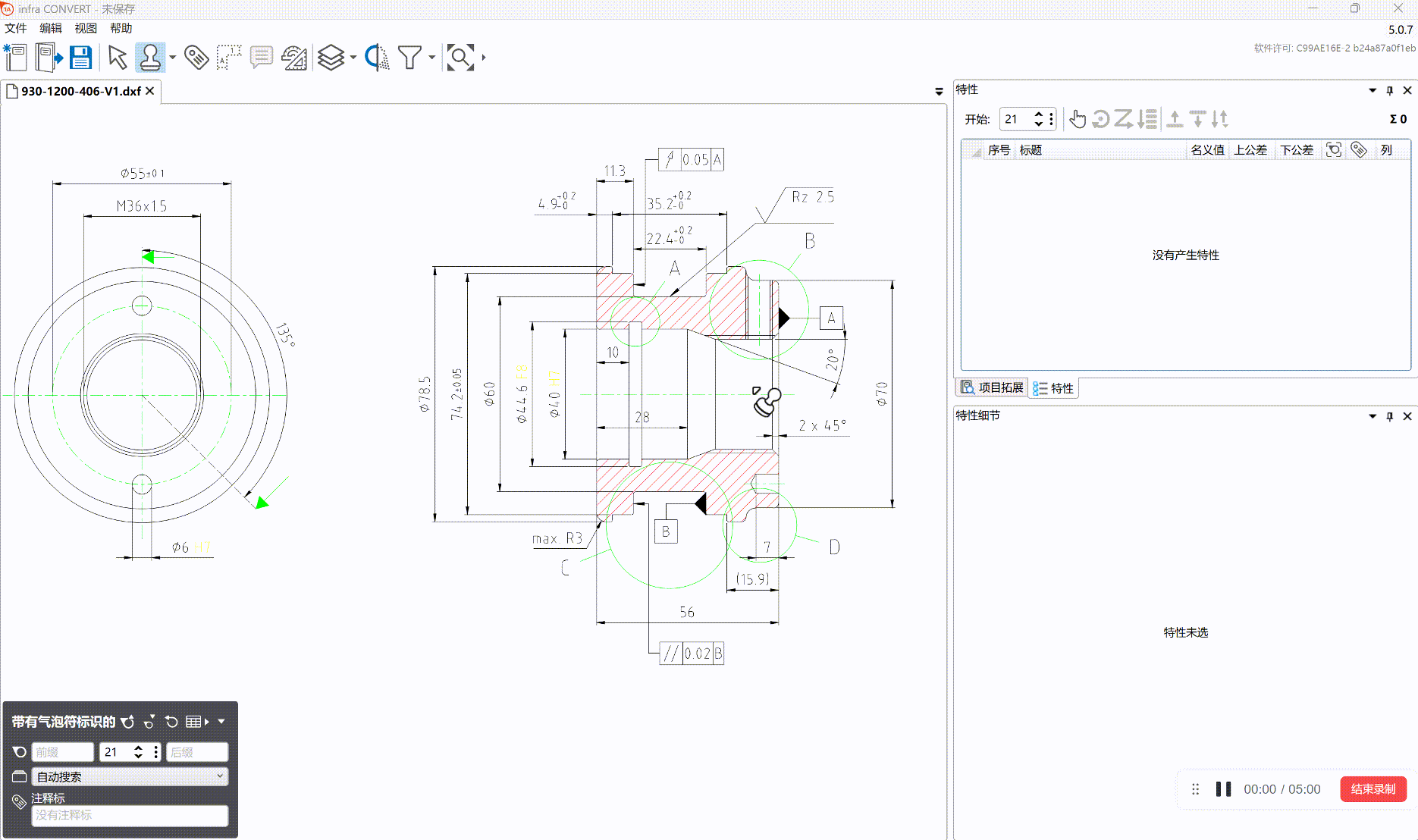Click the zoom to fit magnifier icon
The height and width of the screenshot is (840, 1418).
460,58
